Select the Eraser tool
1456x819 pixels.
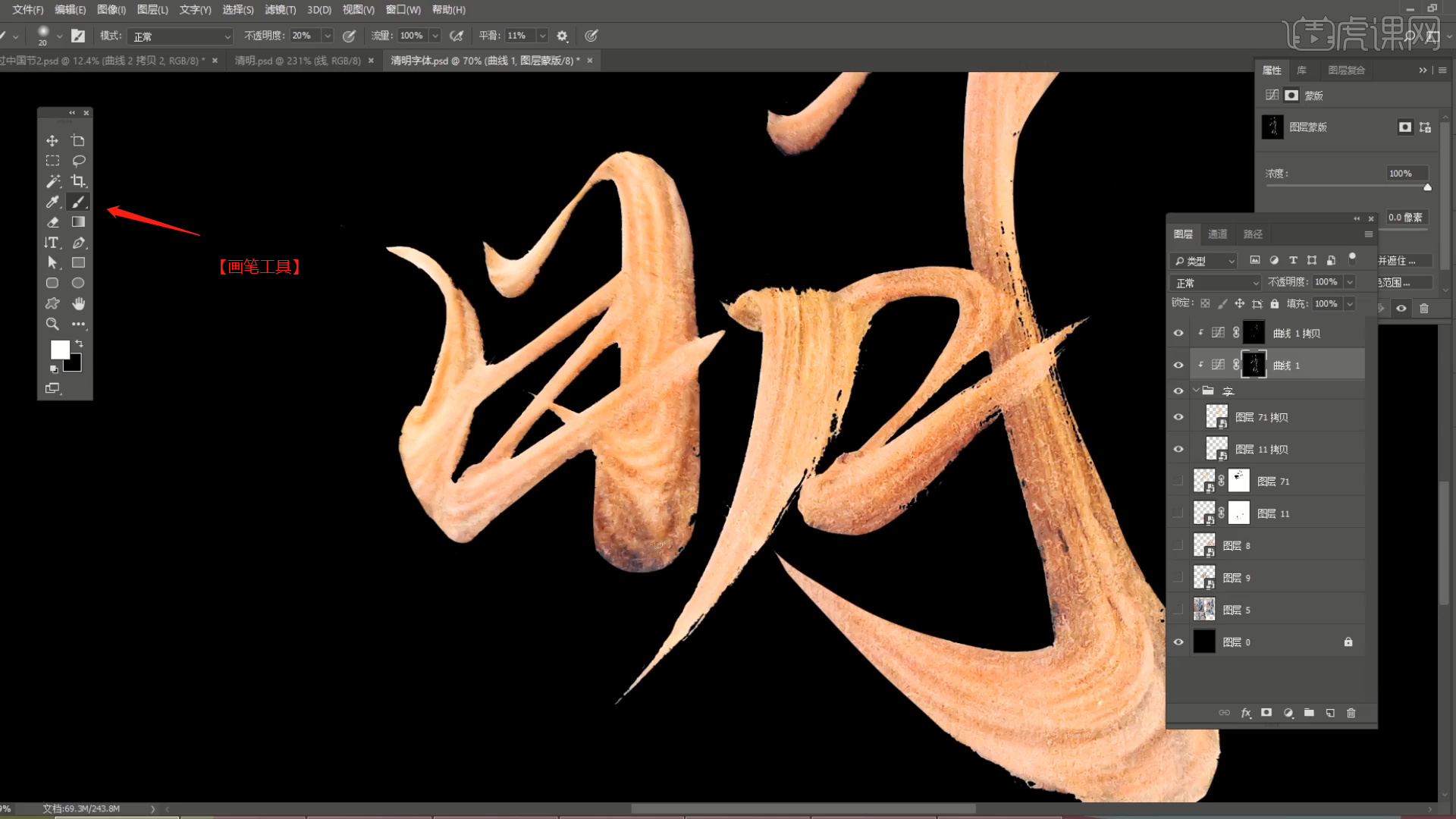[52, 222]
